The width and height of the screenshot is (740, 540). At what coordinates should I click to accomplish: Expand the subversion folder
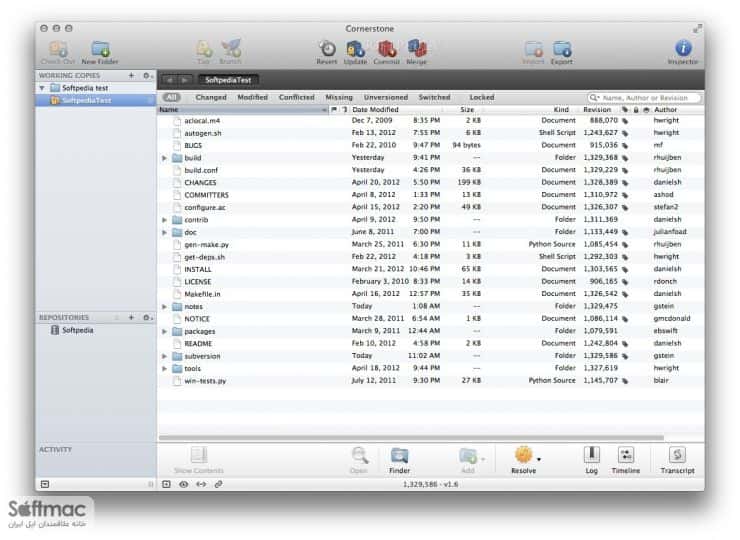[164, 356]
